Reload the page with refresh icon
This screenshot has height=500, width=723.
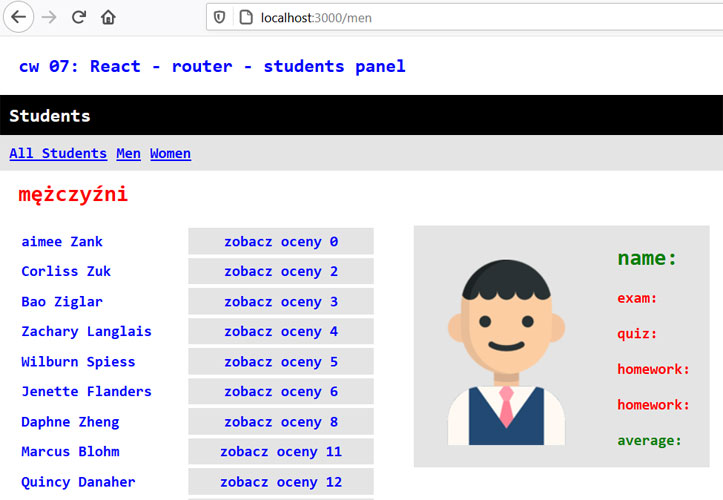(x=78, y=17)
